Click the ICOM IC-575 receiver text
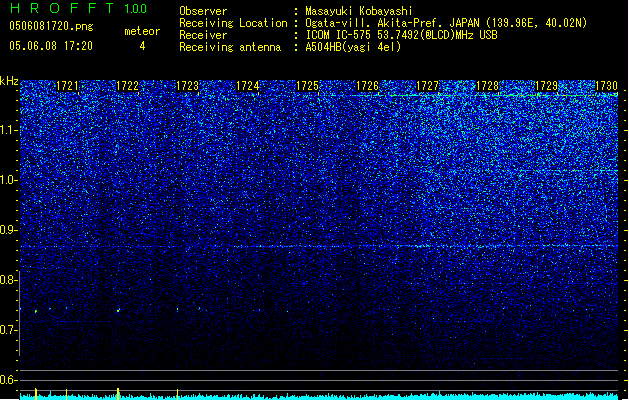This screenshot has height=400, width=629. pos(401,35)
